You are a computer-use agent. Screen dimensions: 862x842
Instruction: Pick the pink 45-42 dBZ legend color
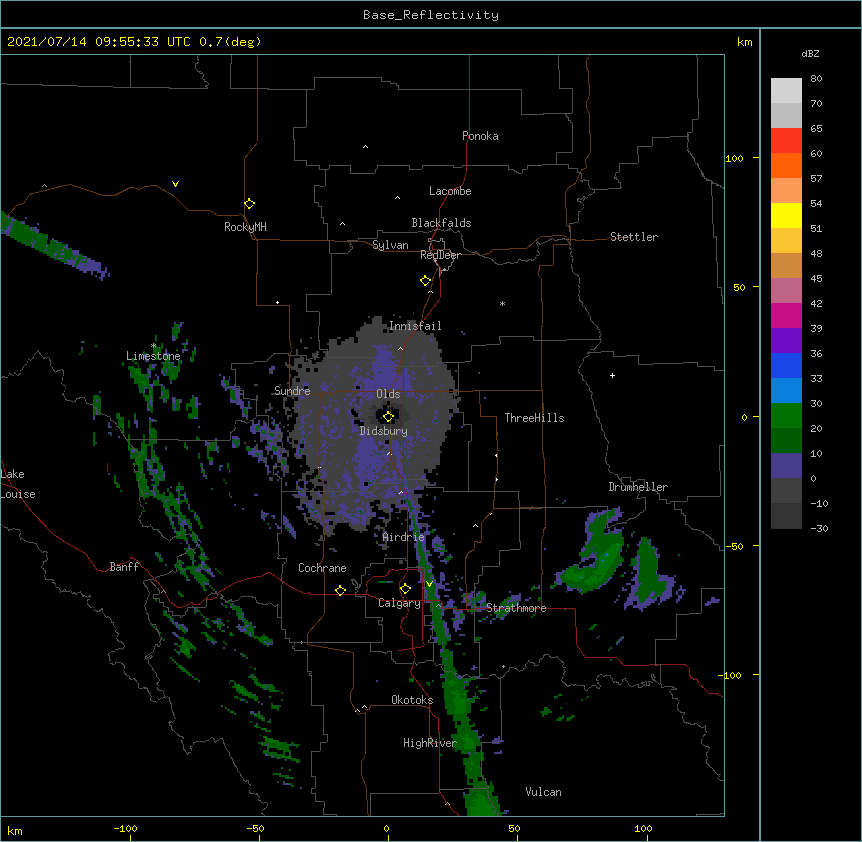(x=786, y=290)
